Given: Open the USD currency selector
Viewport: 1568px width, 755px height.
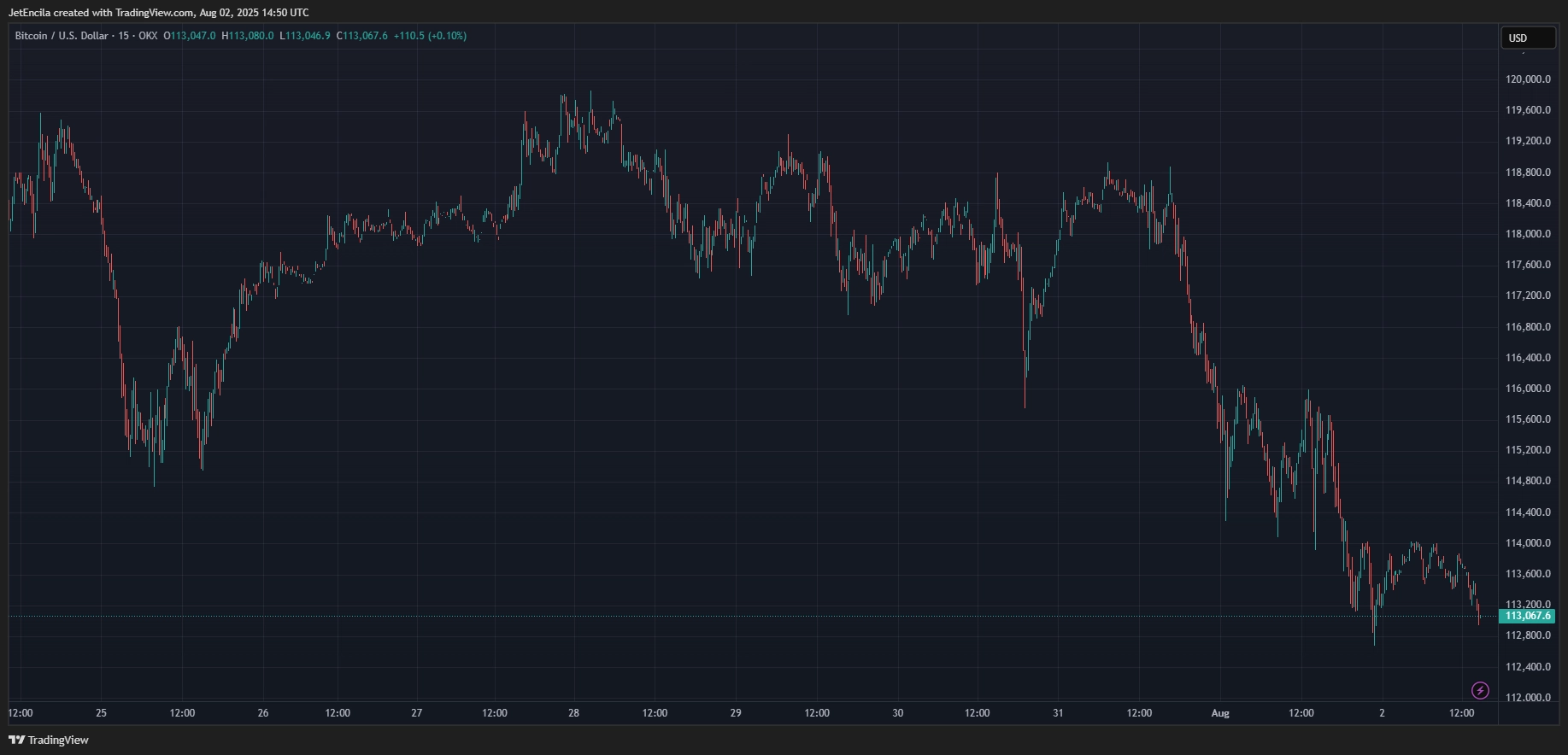Looking at the screenshot, I should pyautogui.click(x=1529, y=38).
